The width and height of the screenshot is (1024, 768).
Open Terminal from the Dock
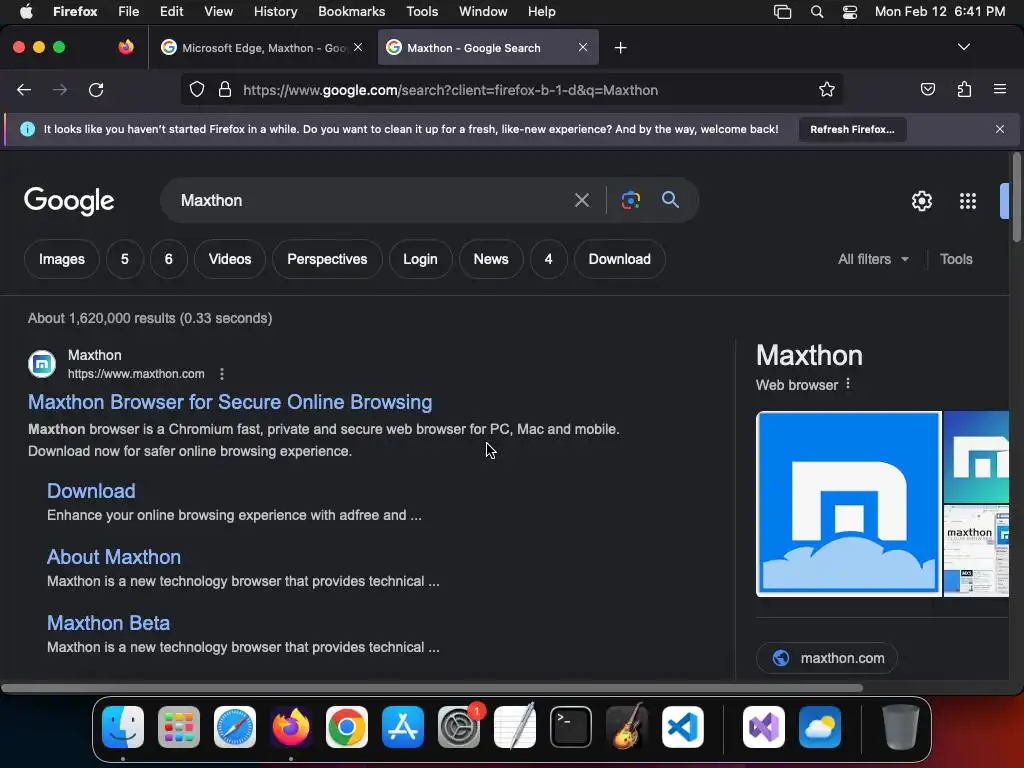(571, 727)
